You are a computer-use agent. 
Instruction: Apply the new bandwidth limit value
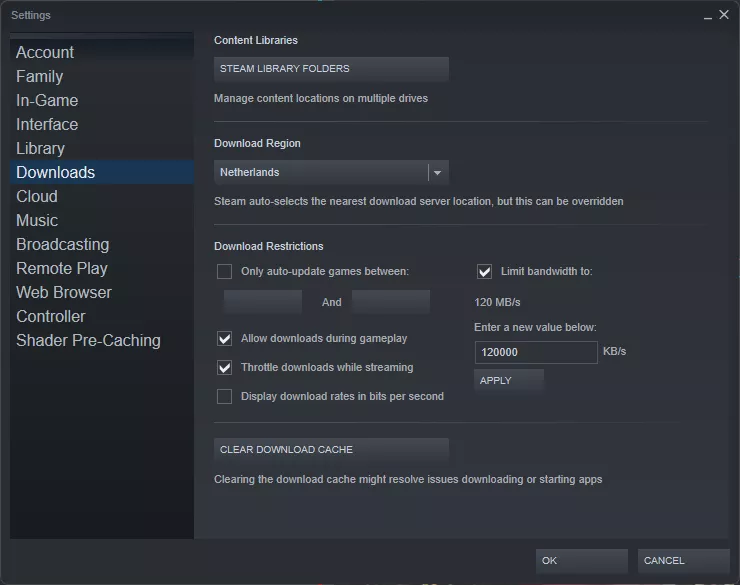pyautogui.click(x=509, y=381)
